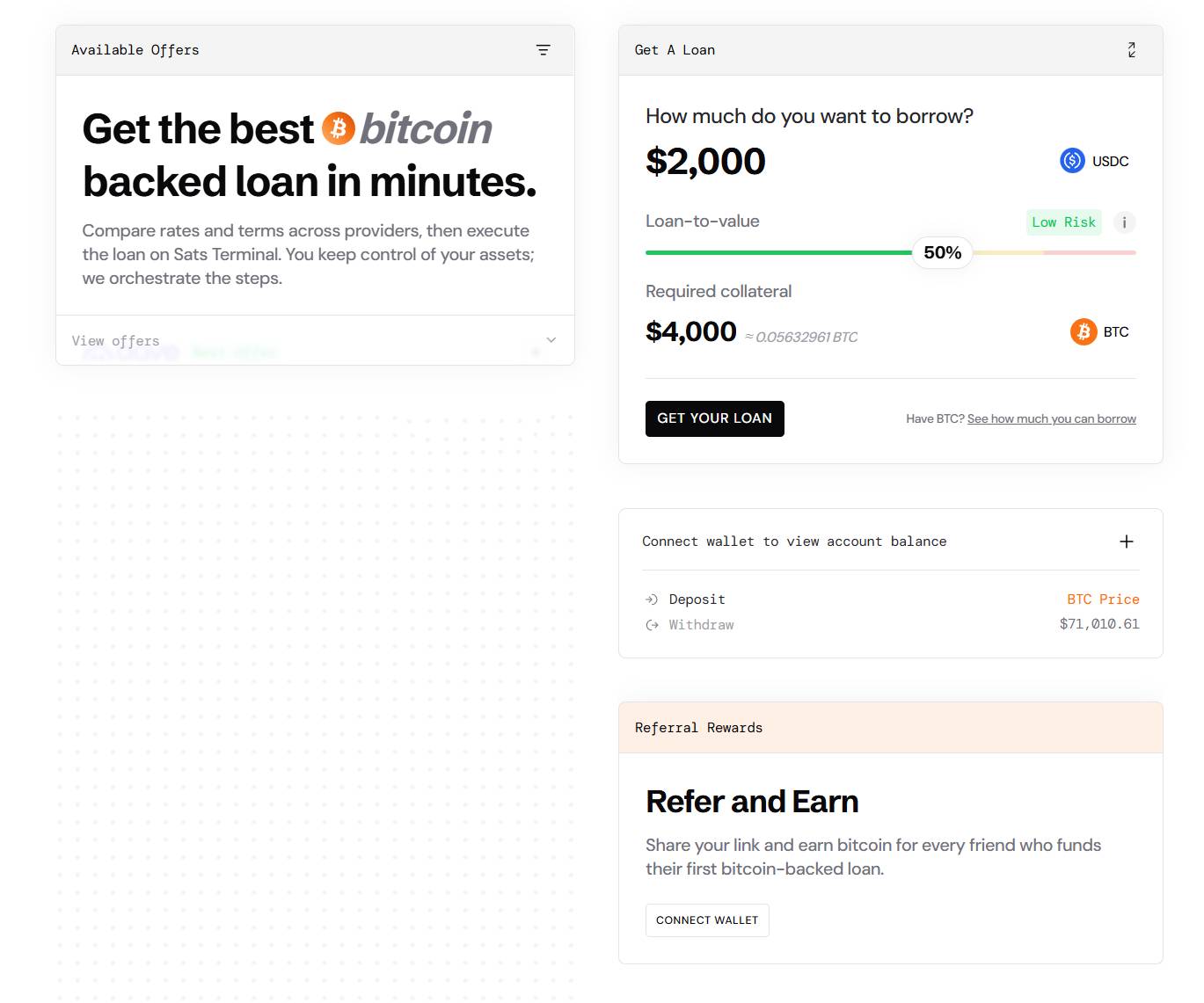Open the Available Offers panel header

pyautogui.click(x=135, y=50)
